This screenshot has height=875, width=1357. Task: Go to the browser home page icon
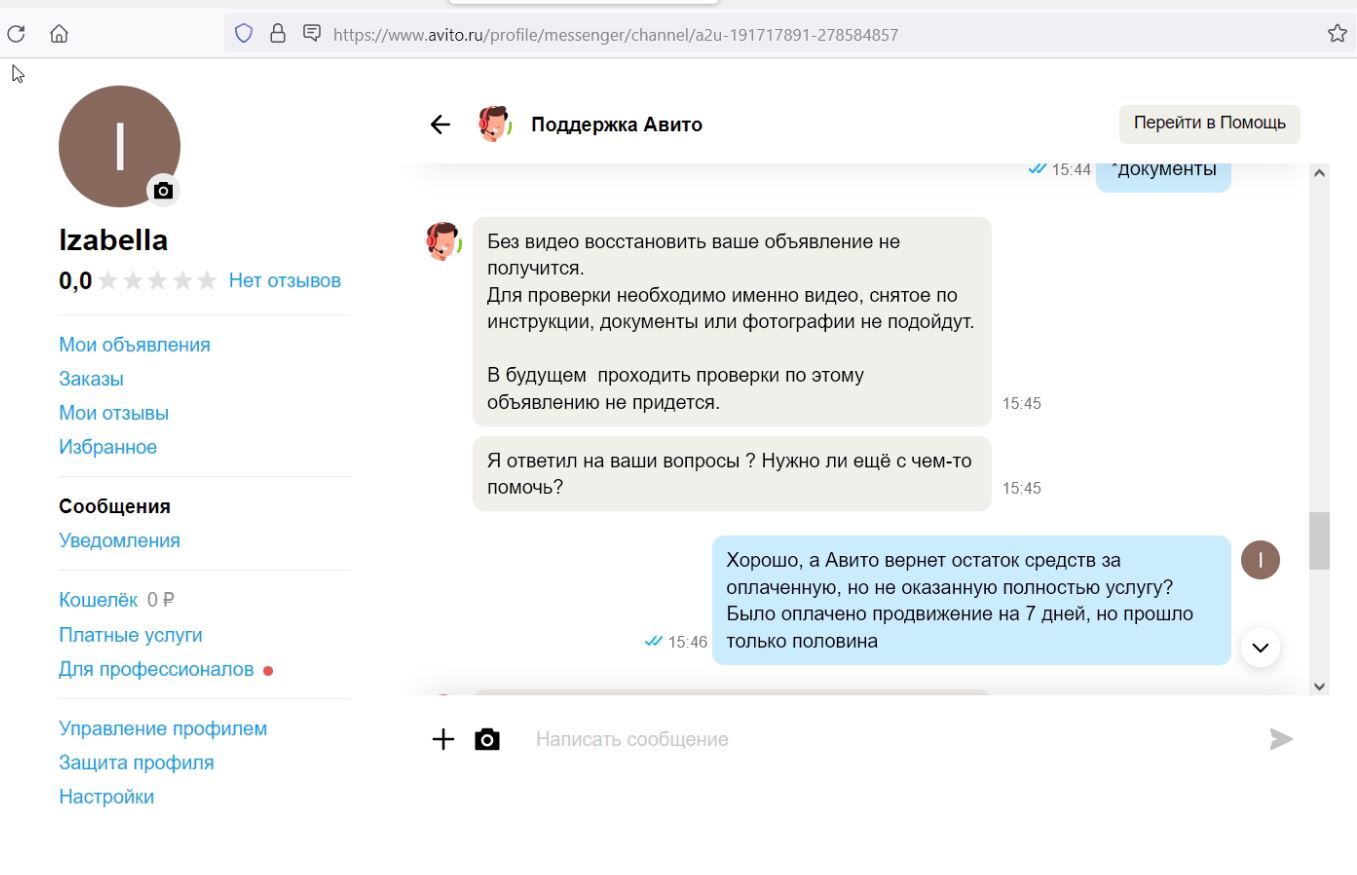click(x=59, y=34)
